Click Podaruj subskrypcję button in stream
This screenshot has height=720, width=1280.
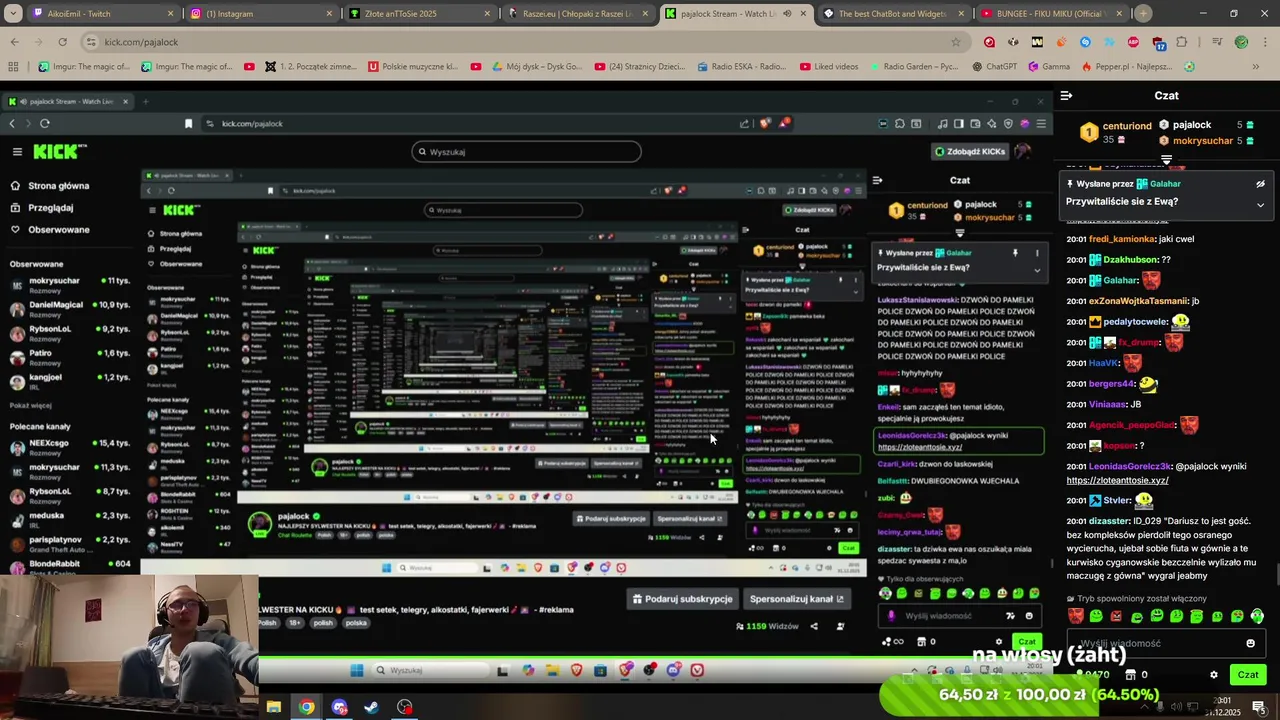pos(682,599)
